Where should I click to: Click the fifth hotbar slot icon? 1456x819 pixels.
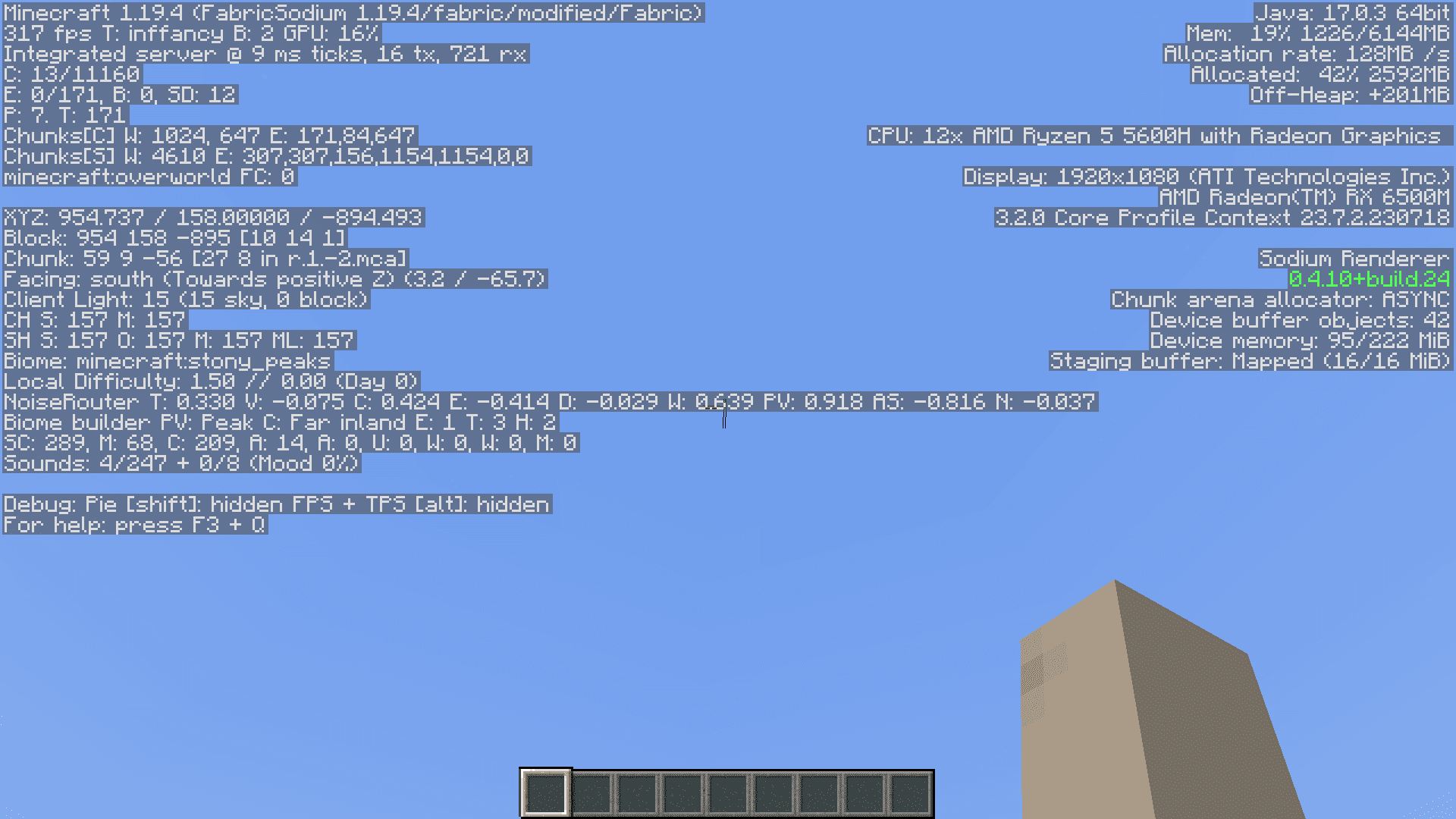pos(727,791)
